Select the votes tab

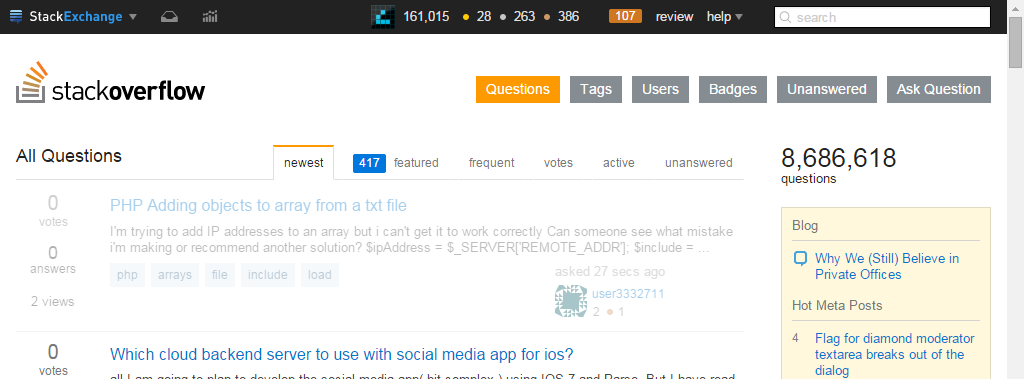pyautogui.click(x=558, y=163)
